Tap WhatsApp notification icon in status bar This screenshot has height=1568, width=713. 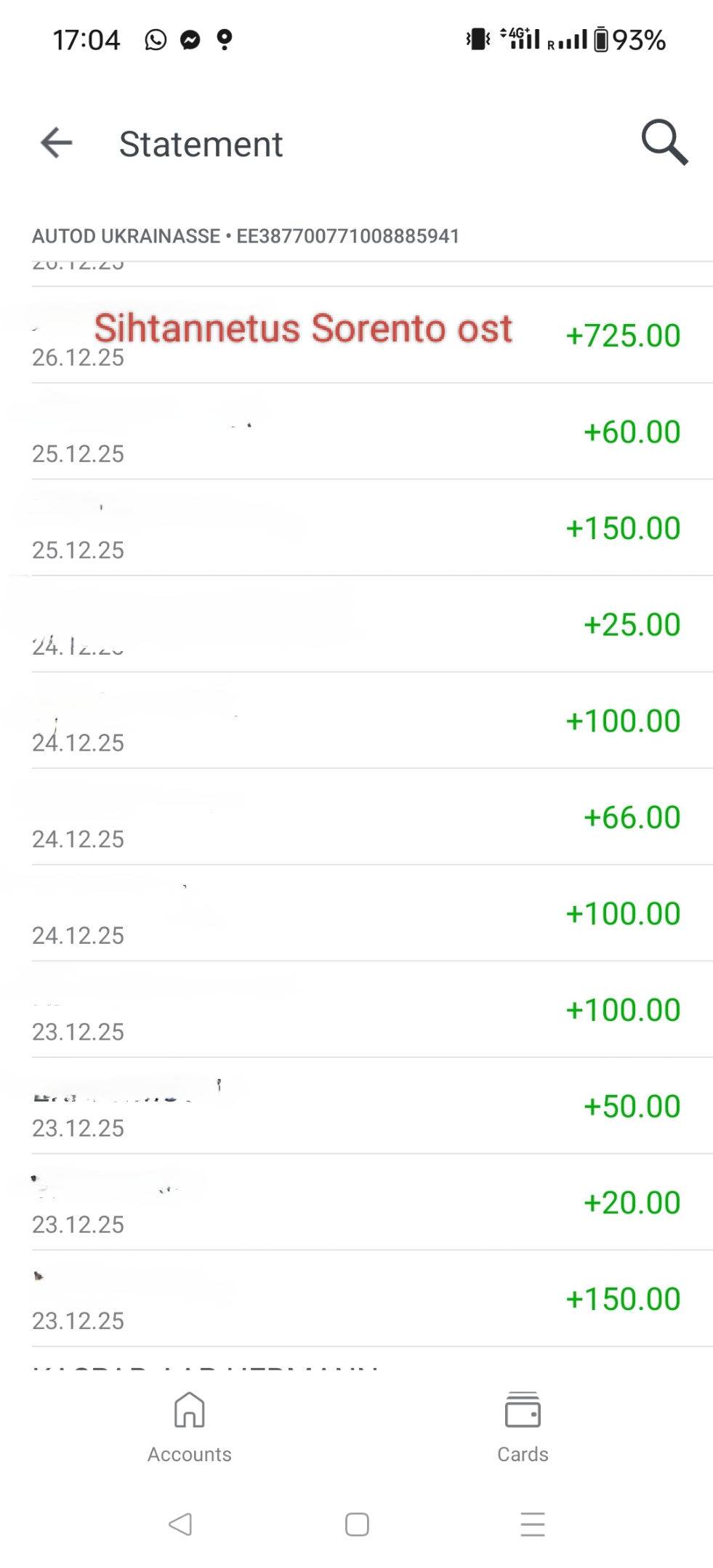[156, 40]
